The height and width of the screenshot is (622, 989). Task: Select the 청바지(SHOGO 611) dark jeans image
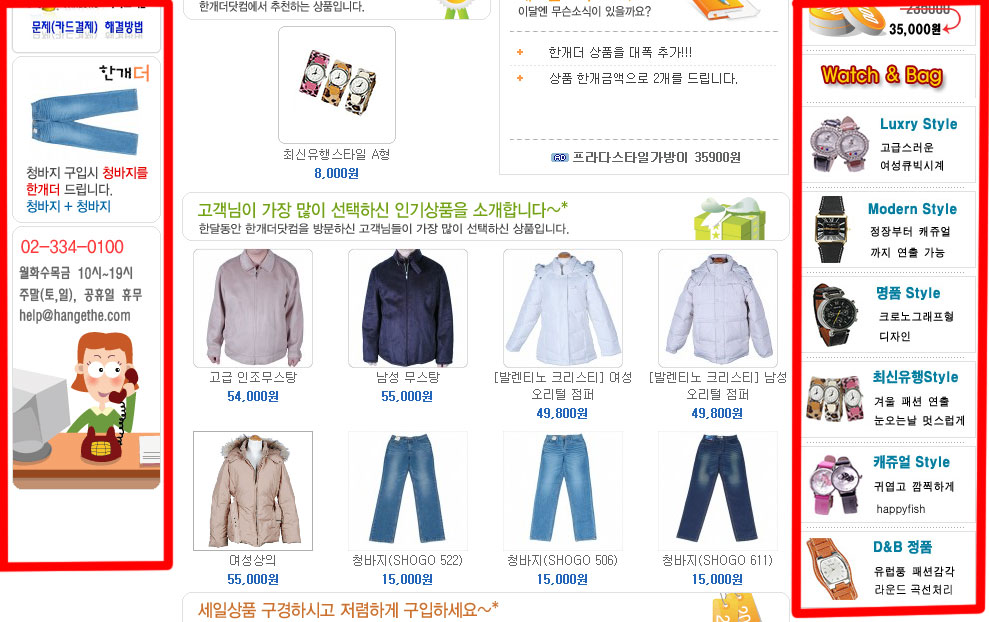[718, 490]
